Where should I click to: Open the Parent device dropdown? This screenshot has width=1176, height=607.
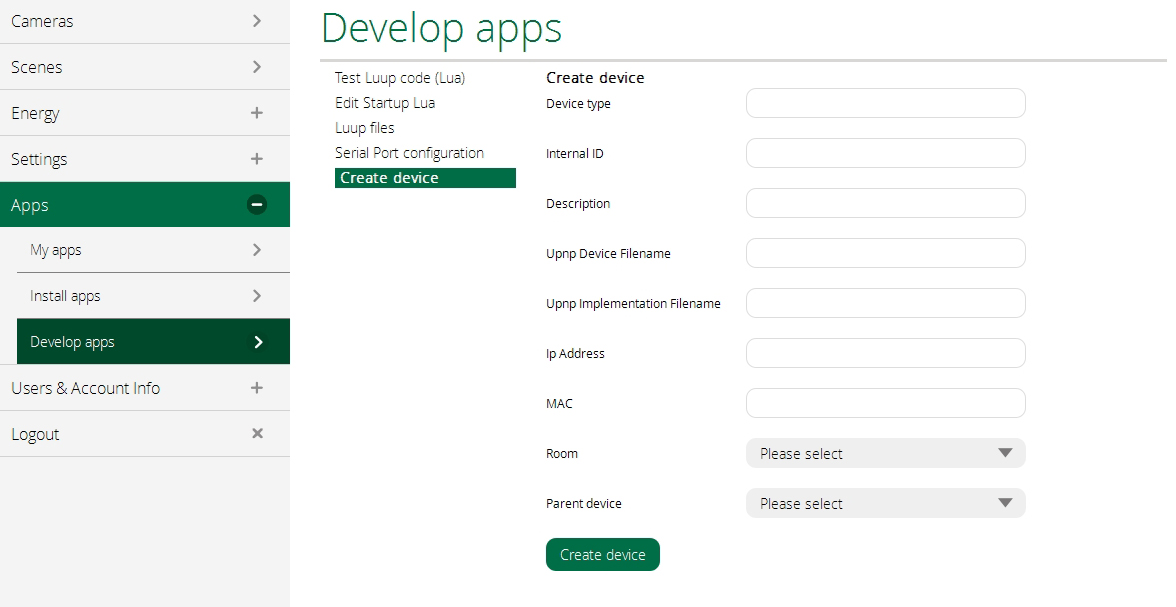[885, 503]
